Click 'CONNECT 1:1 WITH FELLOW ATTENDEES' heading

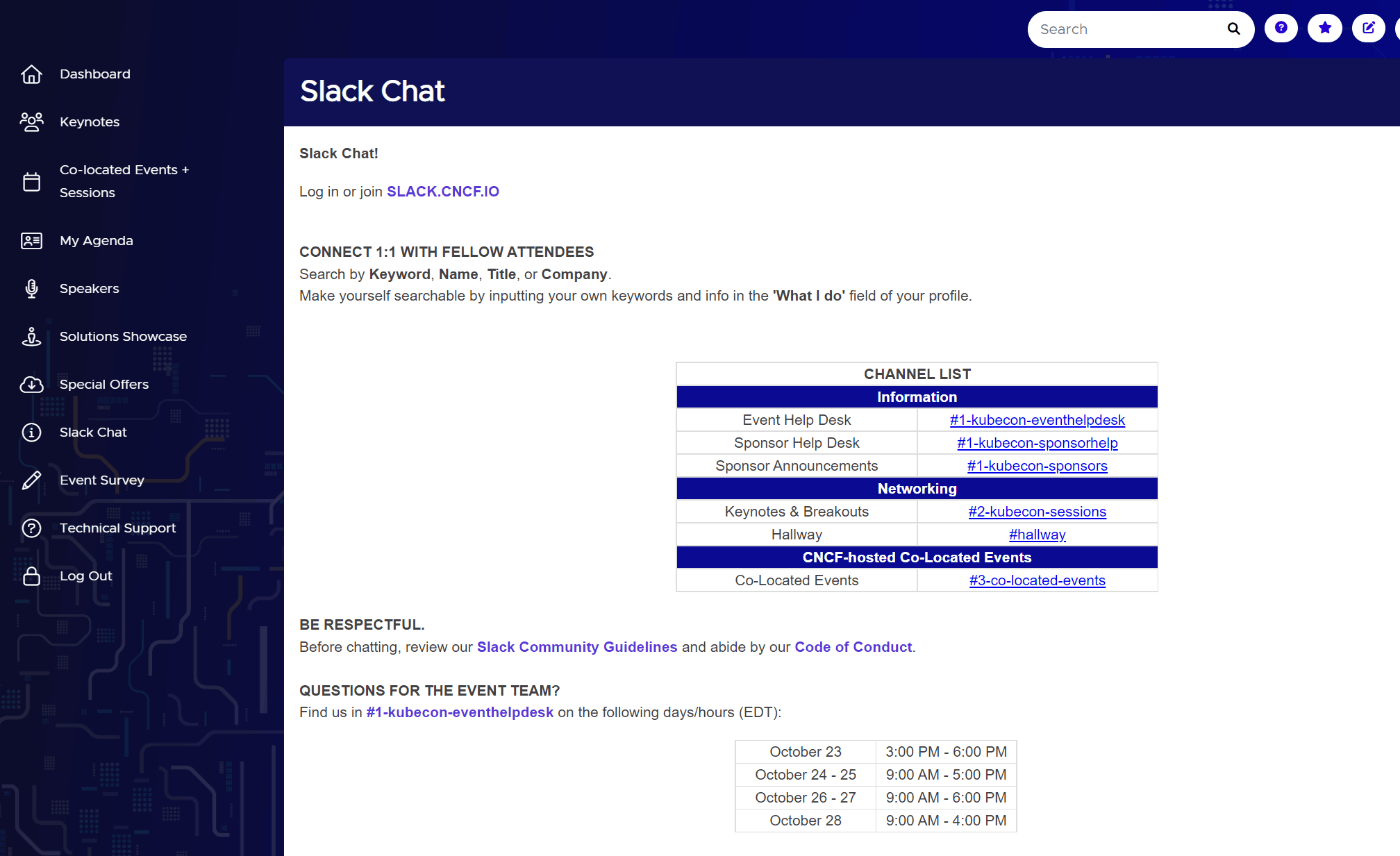point(447,252)
